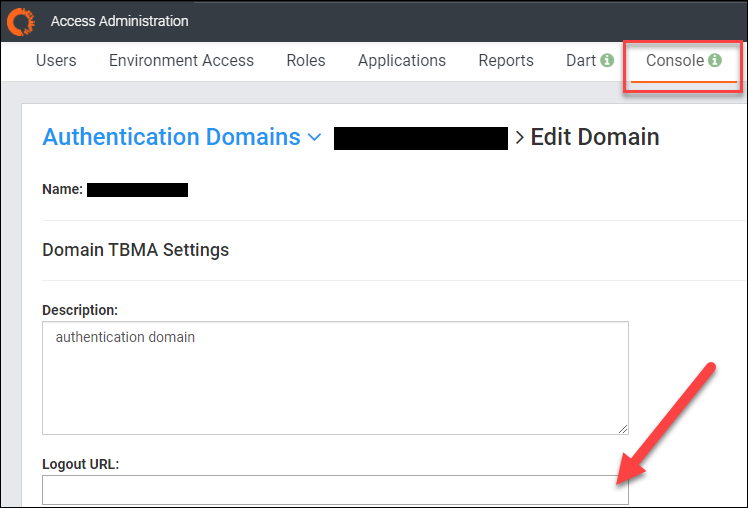Screen dimensions: 748x508
Task: Go to the Roles tab
Action: pyautogui.click(x=305, y=61)
